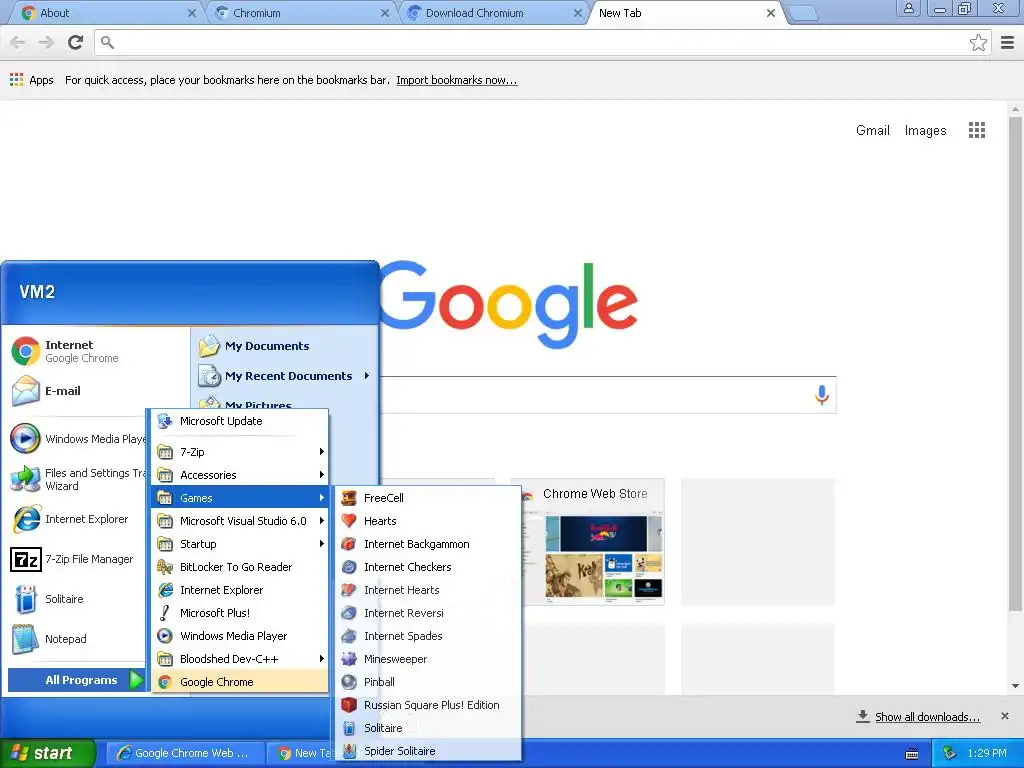Close the downloads bar
Viewport: 1024px width, 768px height.
click(1004, 716)
